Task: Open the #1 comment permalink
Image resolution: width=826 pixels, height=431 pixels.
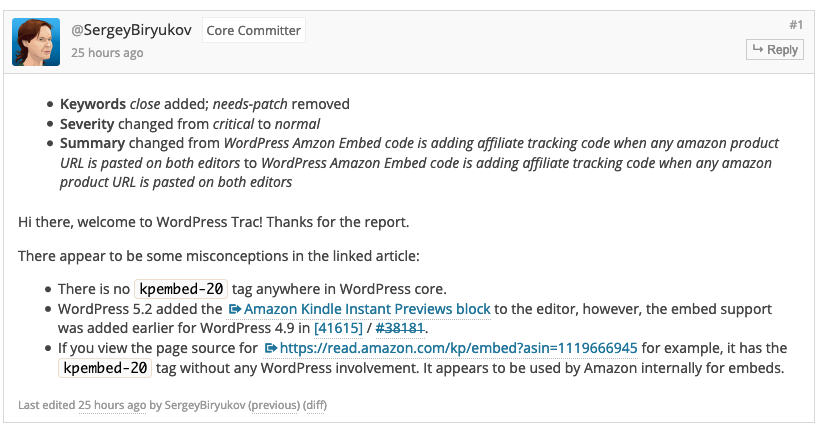Action: (x=796, y=24)
